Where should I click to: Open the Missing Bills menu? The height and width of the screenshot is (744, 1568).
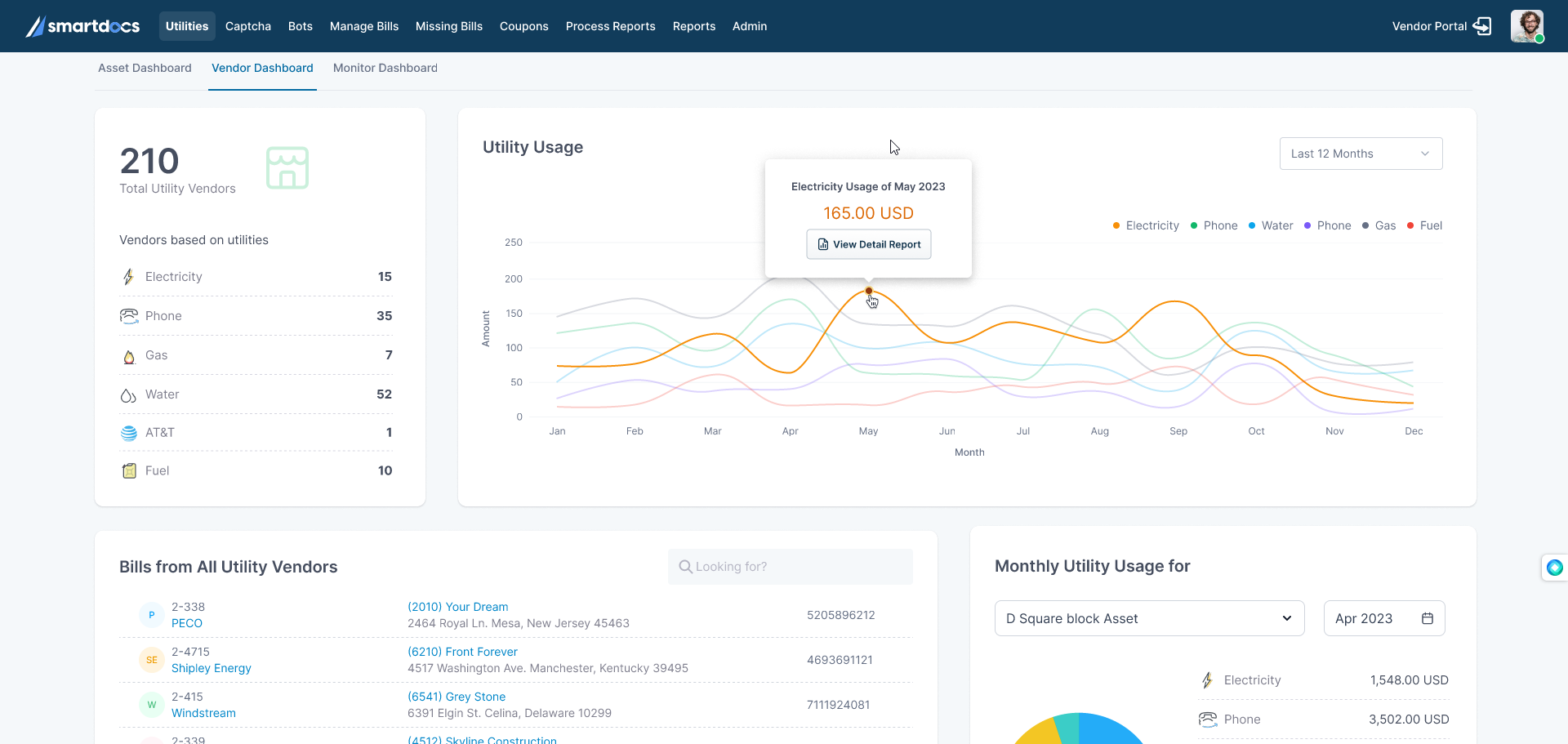(x=449, y=26)
